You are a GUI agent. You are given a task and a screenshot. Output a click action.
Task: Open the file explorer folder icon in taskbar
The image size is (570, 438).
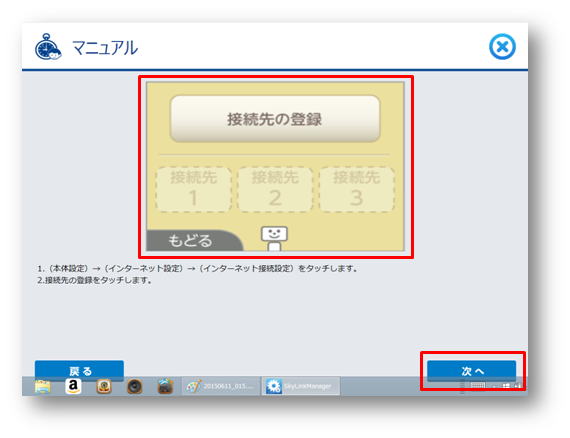(x=43, y=386)
